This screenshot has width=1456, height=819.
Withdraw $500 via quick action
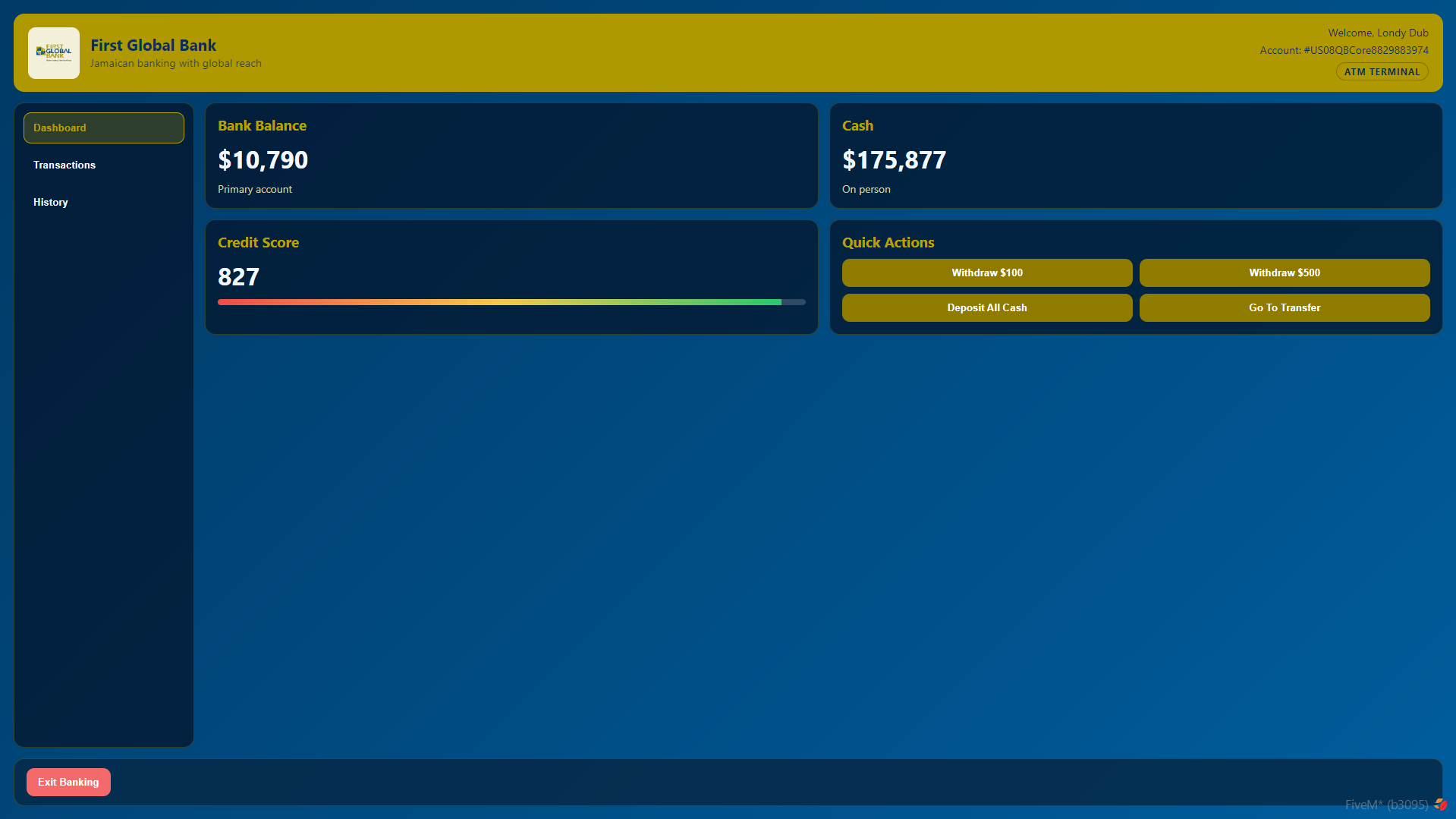tap(1285, 272)
